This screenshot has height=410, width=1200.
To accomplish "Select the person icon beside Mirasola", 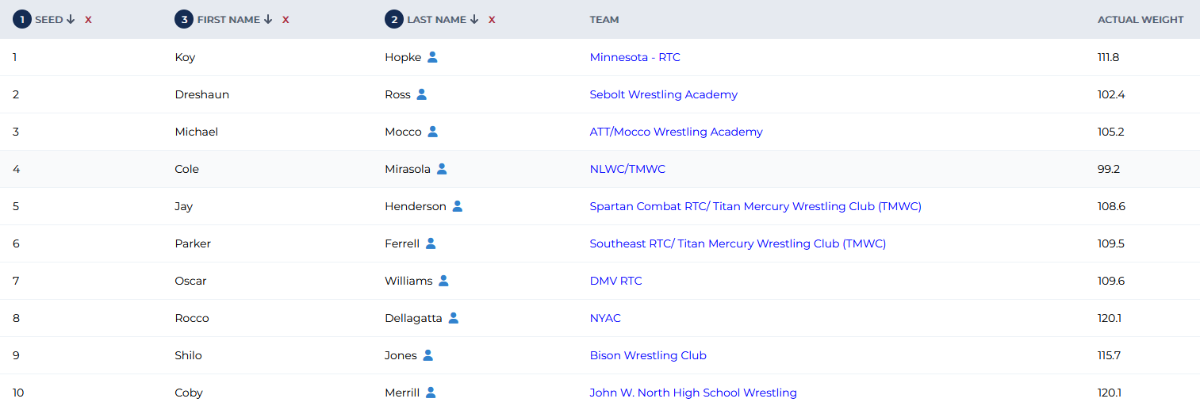I will click(442, 169).
